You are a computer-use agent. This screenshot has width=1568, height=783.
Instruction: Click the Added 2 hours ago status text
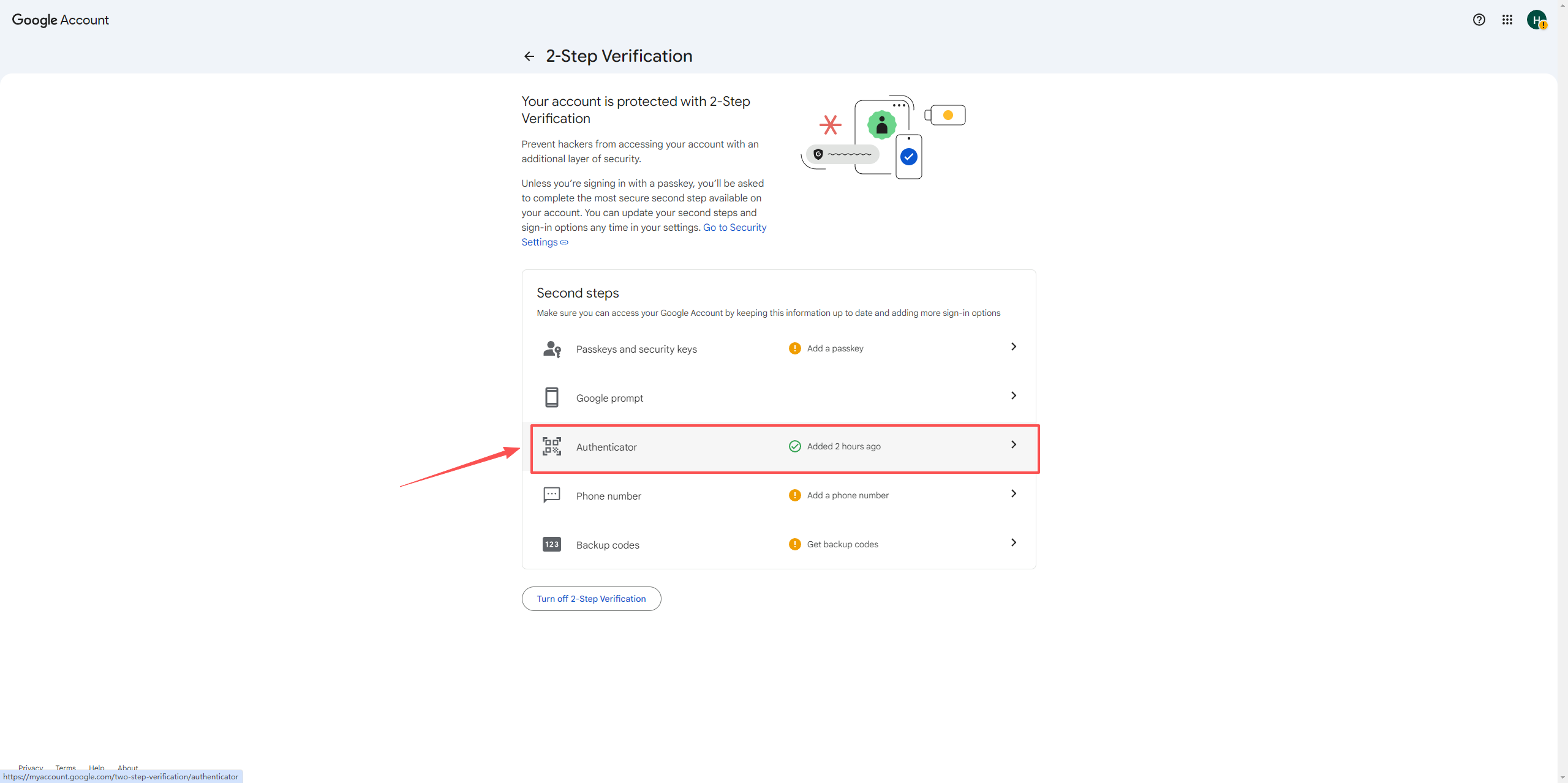pos(843,446)
